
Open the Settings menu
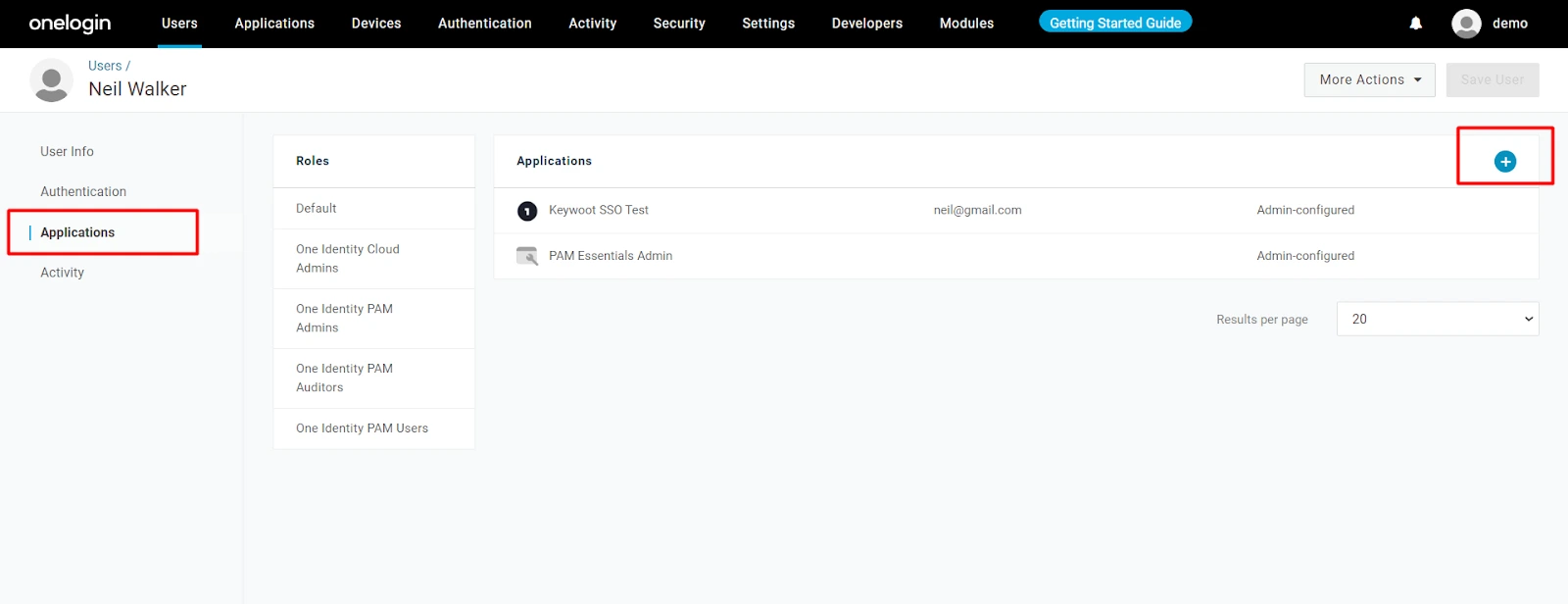pos(768,24)
